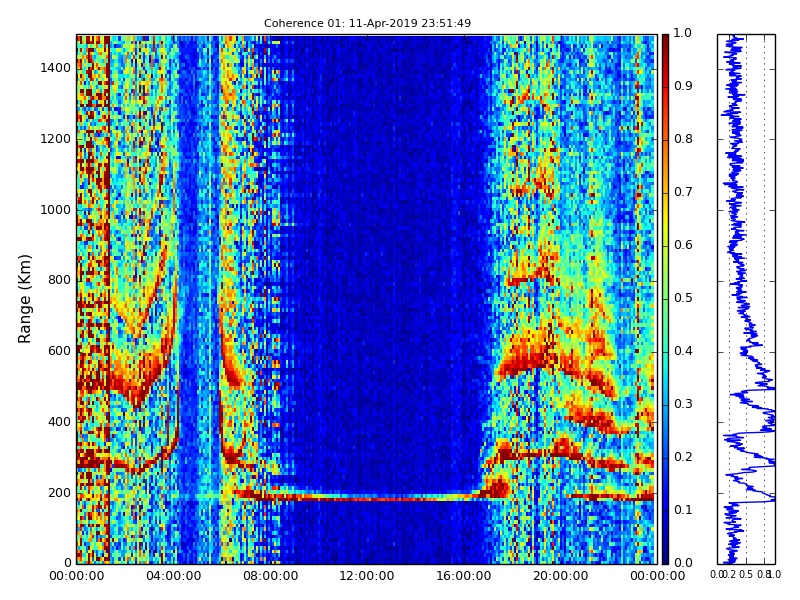Click the 00:00:00 label at the time axis start
800x600 pixels.
point(77,576)
